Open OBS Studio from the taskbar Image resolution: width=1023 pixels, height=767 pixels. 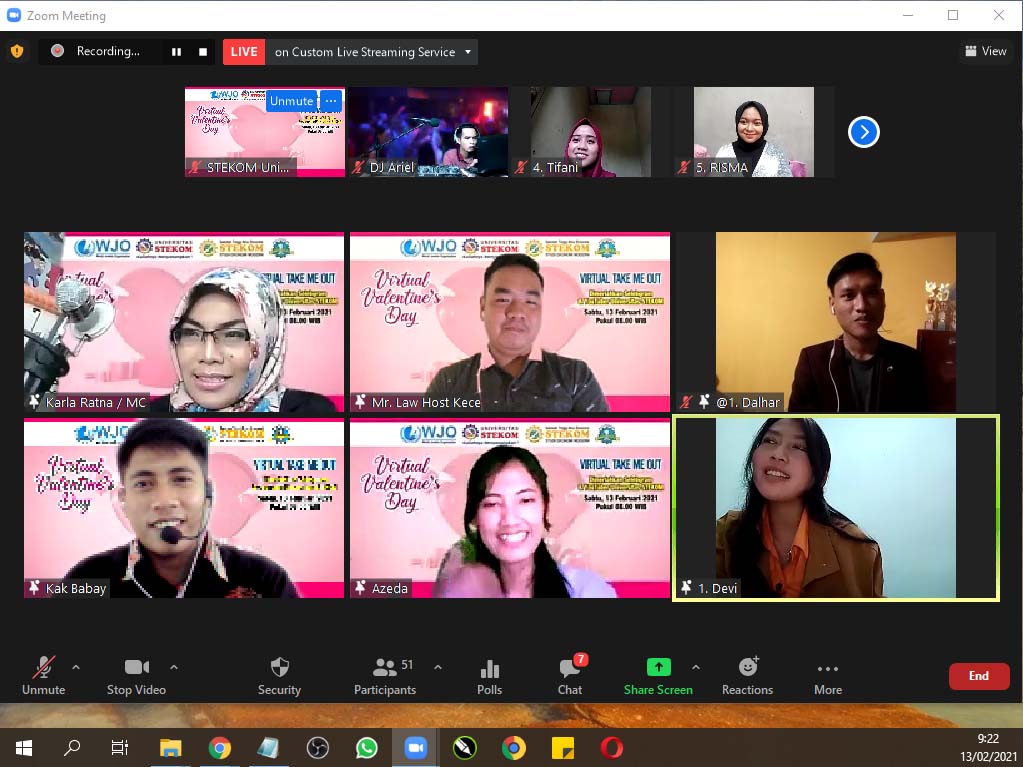(x=318, y=747)
